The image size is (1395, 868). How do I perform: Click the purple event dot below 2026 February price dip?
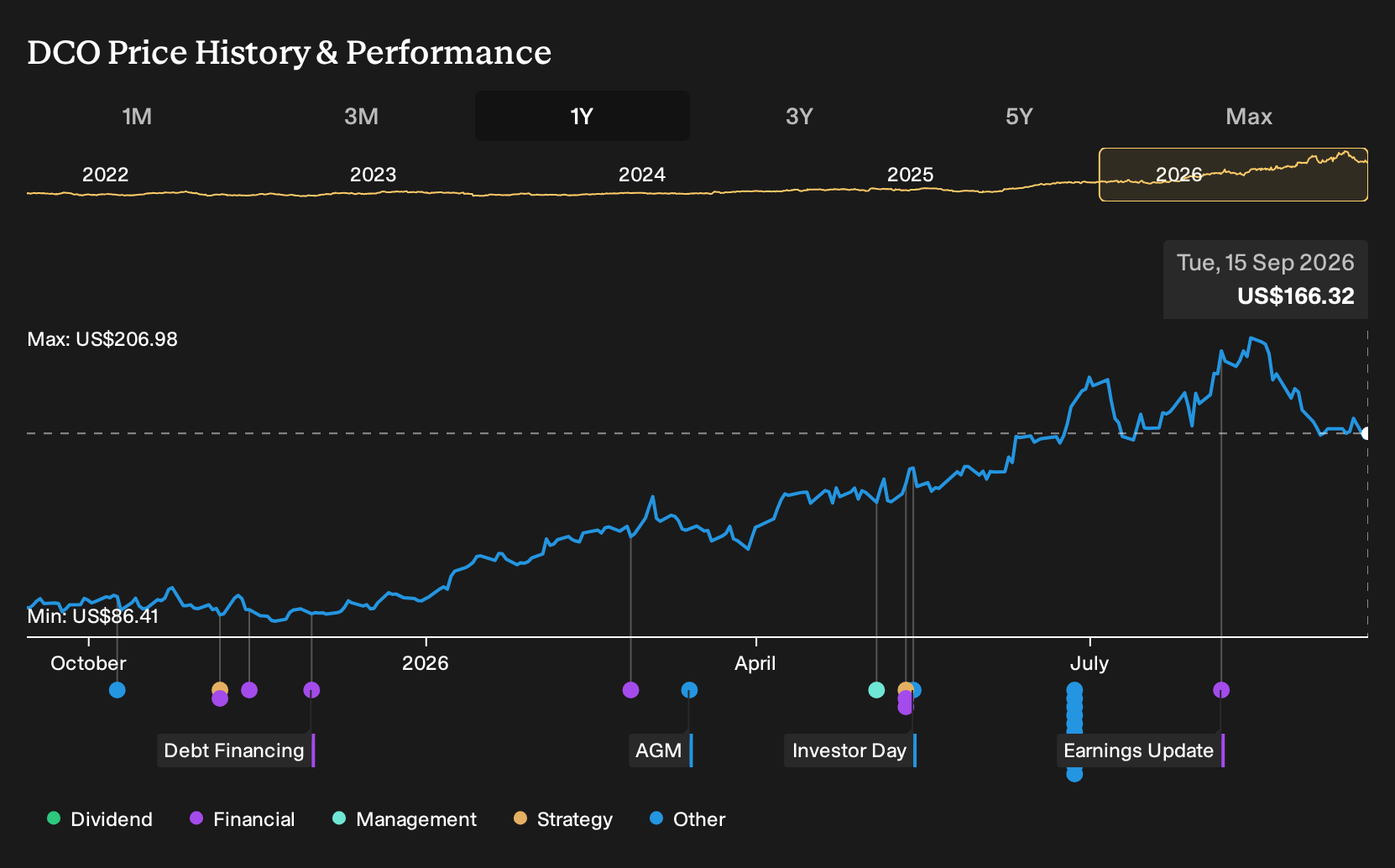pyautogui.click(x=631, y=690)
